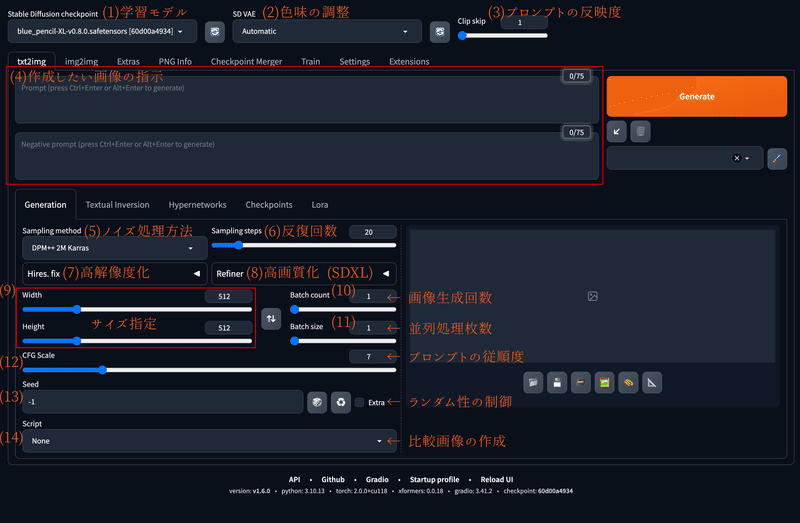Screen dimensions: 800x523
Task: Open the Extensions tab
Action: pyautogui.click(x=409, y=61)
